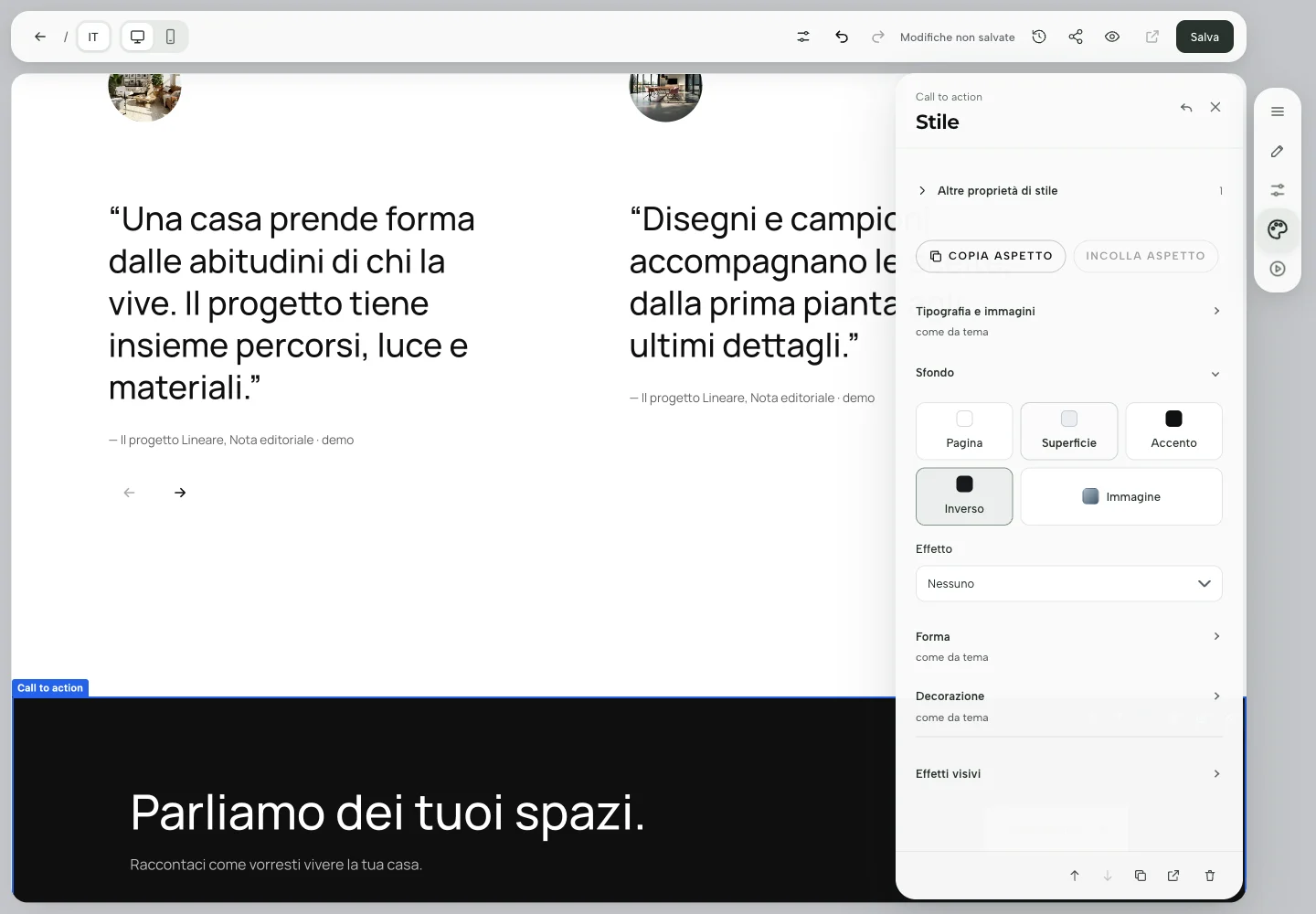The height and width of the screenshot is (914, 1316).
Task: Open the IT language selector
Action: tap(93, 37)
